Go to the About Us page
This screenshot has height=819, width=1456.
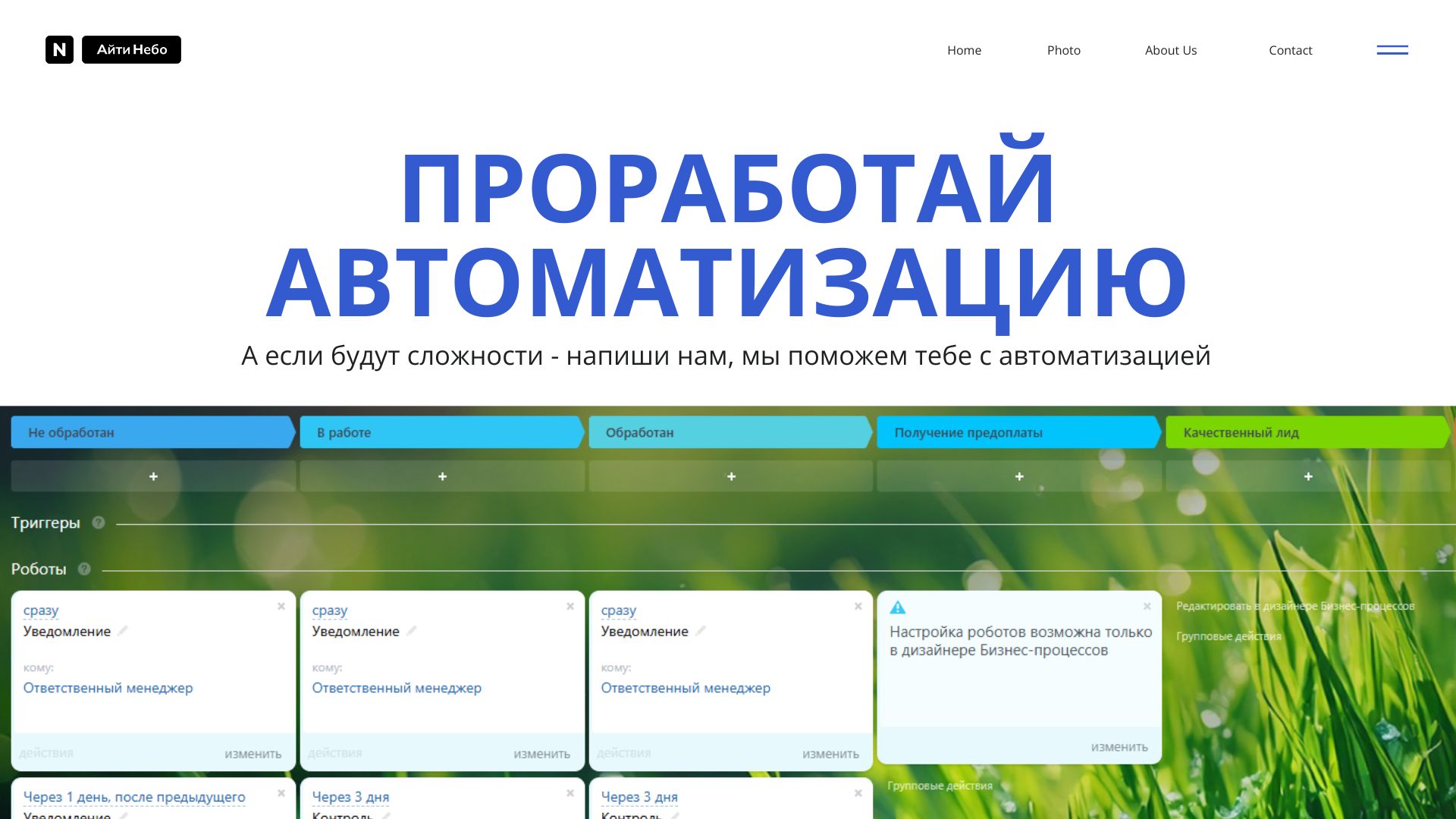click(1170, 50)
